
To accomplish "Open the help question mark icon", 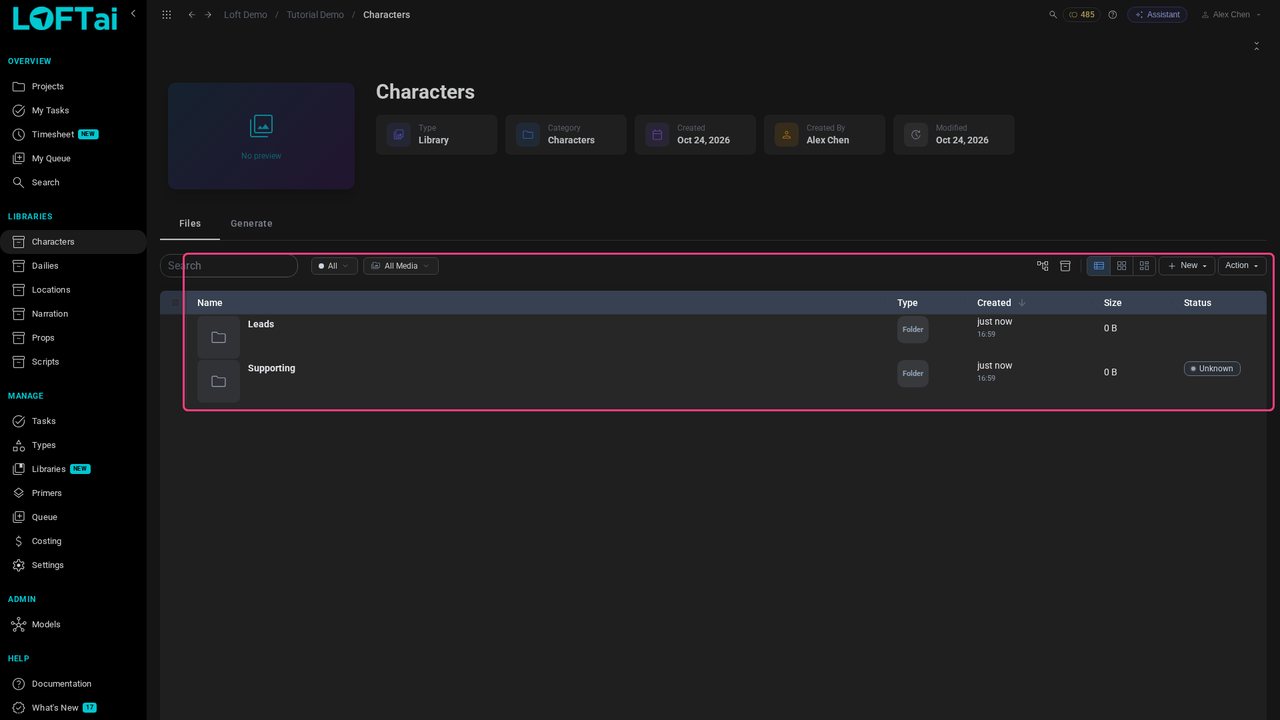I will tap(1112, 15).
